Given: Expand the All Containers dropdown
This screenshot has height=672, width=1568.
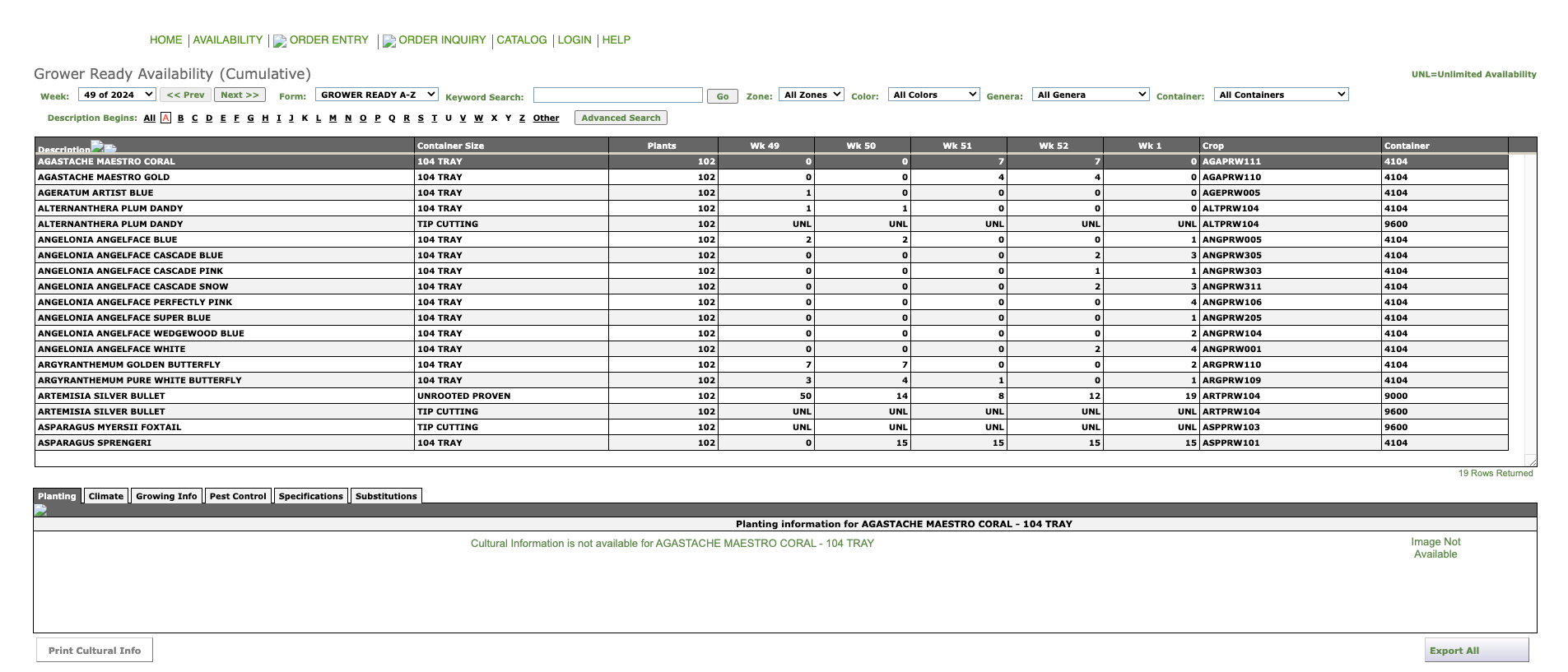Looking at the screenshot, I should coord(1282,95).
